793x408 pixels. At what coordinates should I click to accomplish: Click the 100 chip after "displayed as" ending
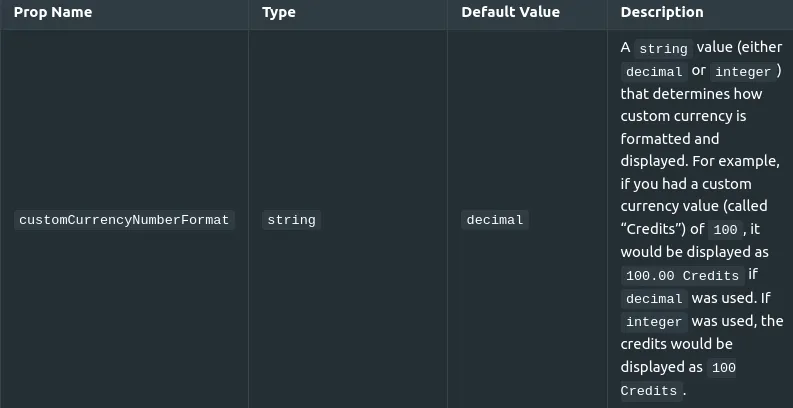coord(723,368)
